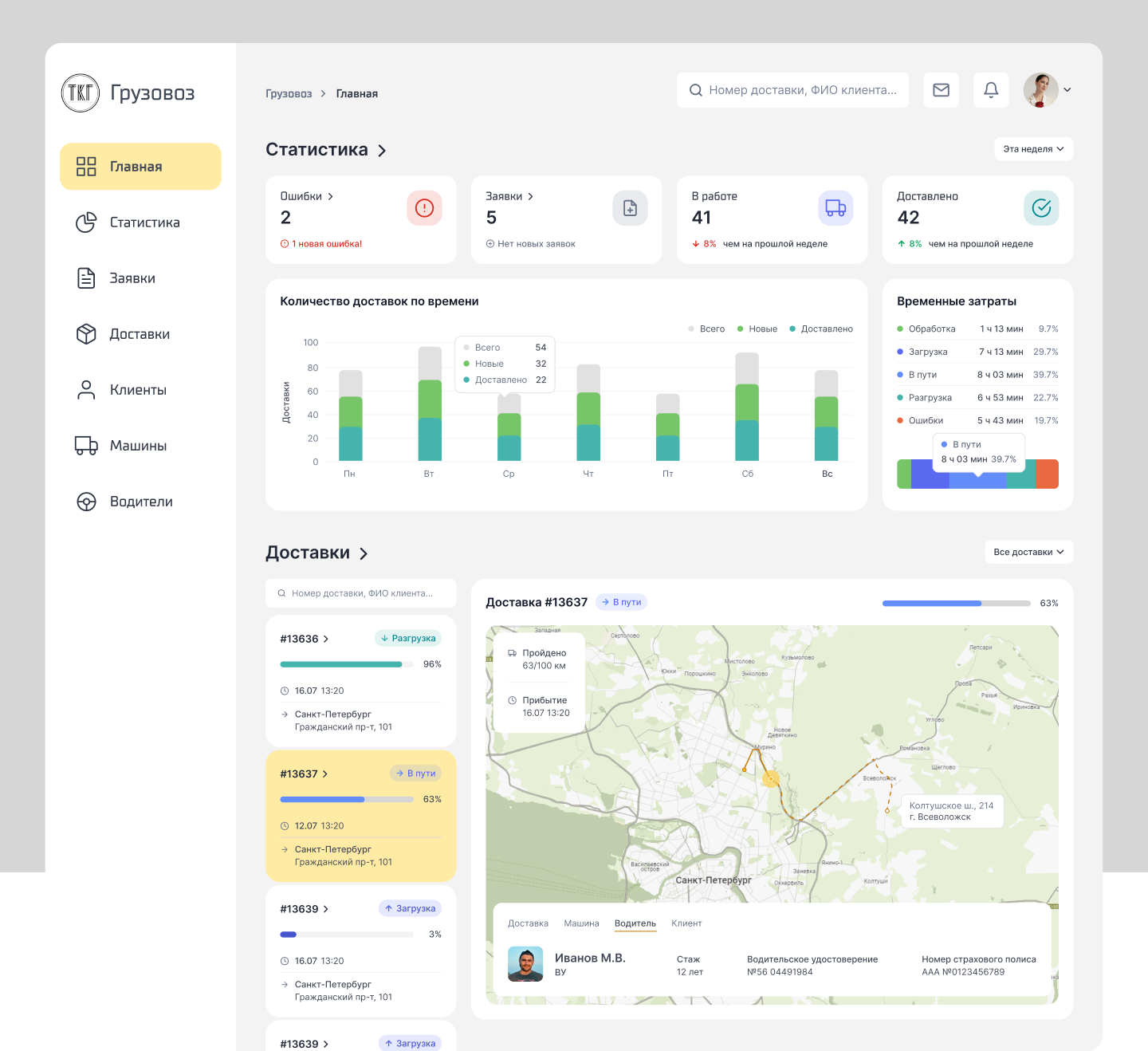Click the Пройдено truck icon on the map

[x=512, y=653]
